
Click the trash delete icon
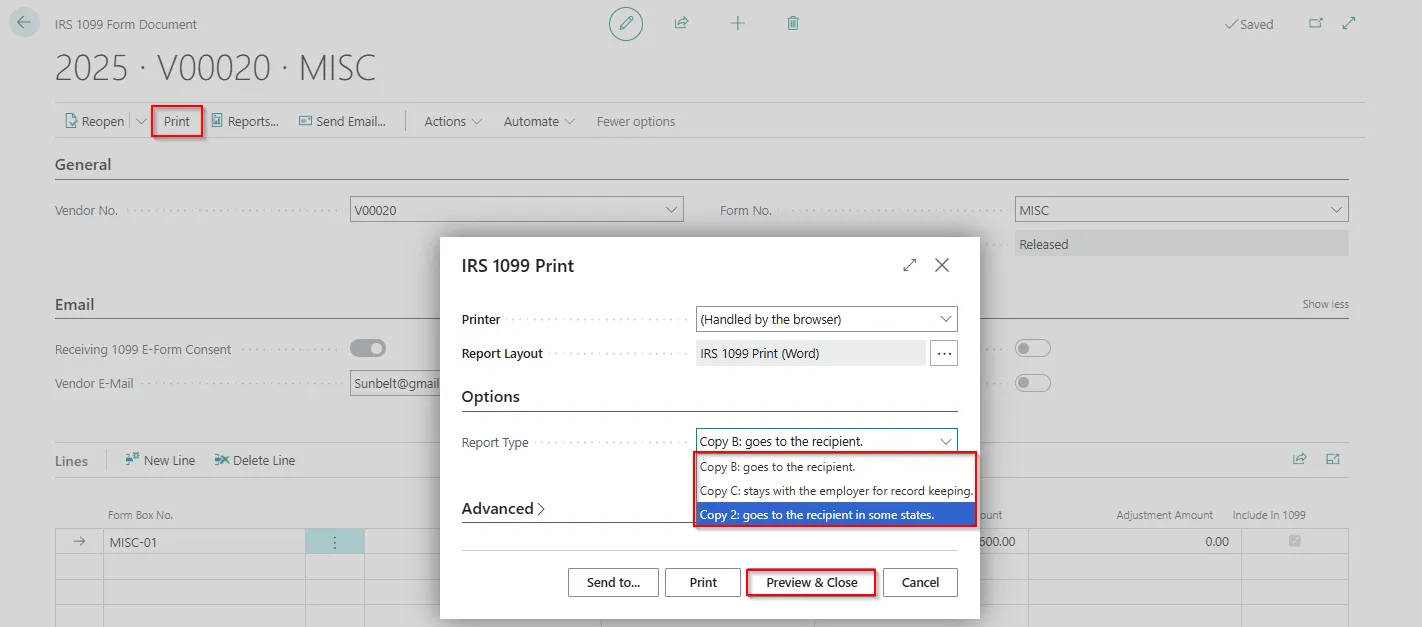[793, 23]
